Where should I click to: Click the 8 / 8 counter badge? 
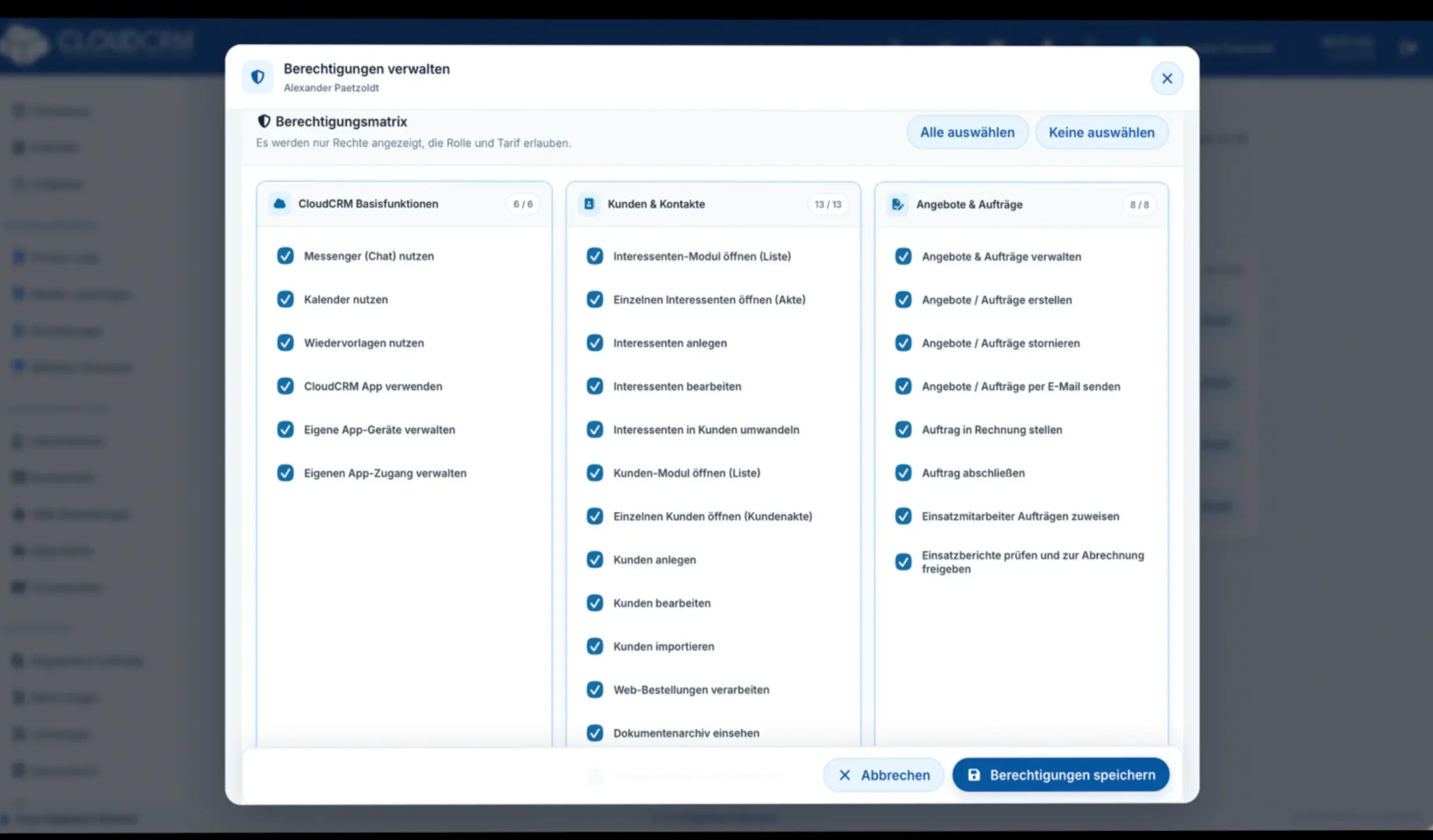pos(1139,204)
